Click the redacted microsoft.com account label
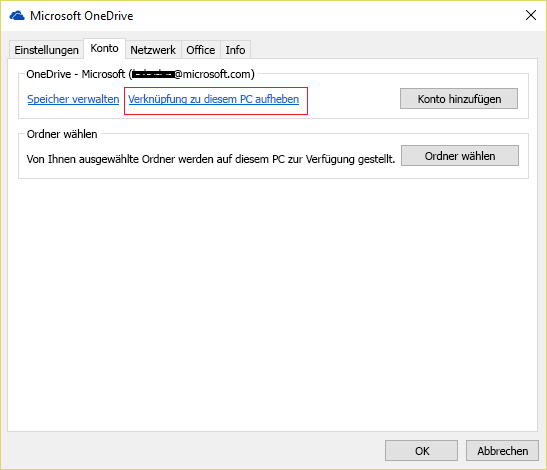The height and width of the screenshot is (470, 547). point(192,74)
